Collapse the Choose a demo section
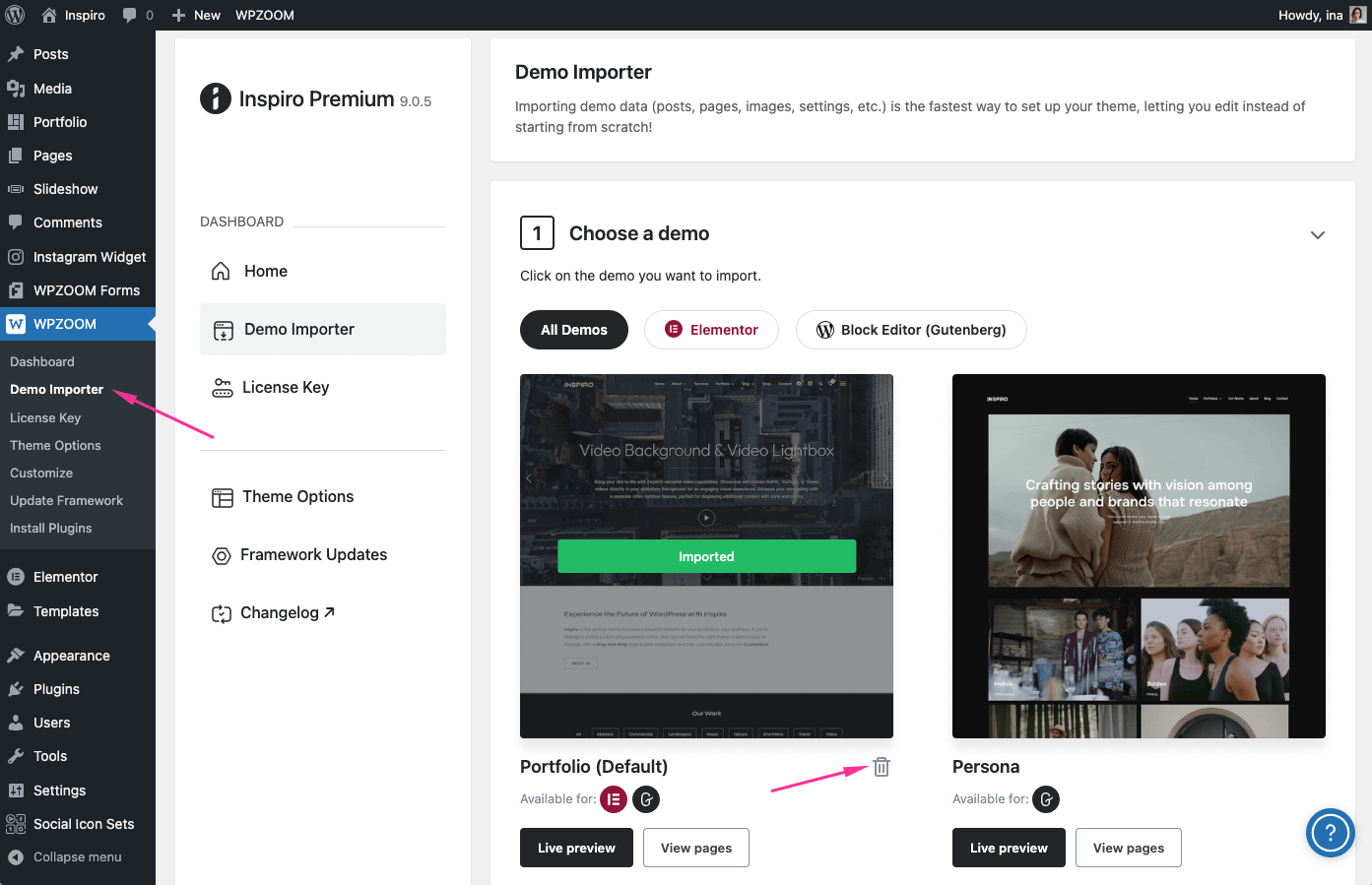The width and height of the screenshot is (1372, 885). pyautogui.click(x=1318, y=235)
